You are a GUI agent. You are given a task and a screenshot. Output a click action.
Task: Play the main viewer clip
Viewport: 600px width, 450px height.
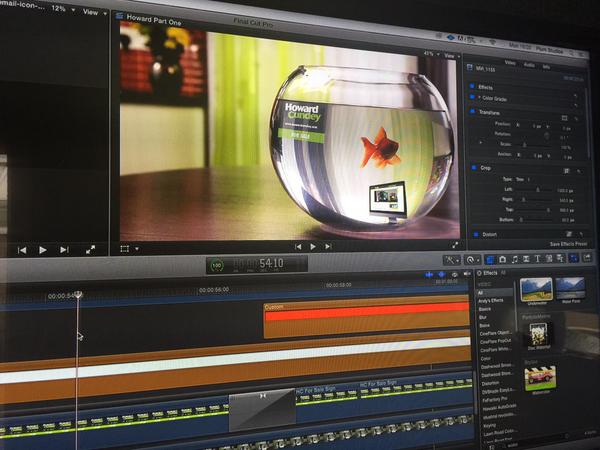pos(313,247)
